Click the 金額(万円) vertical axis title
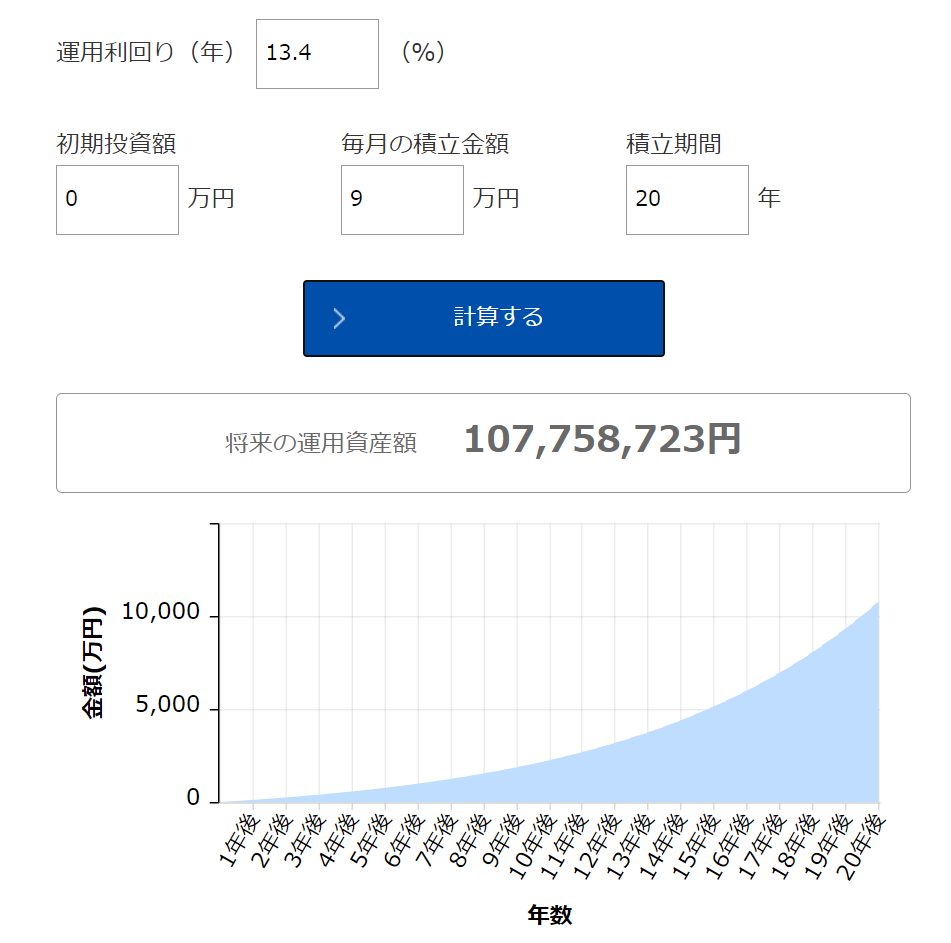Screen dimensions: 951x943 93,662
